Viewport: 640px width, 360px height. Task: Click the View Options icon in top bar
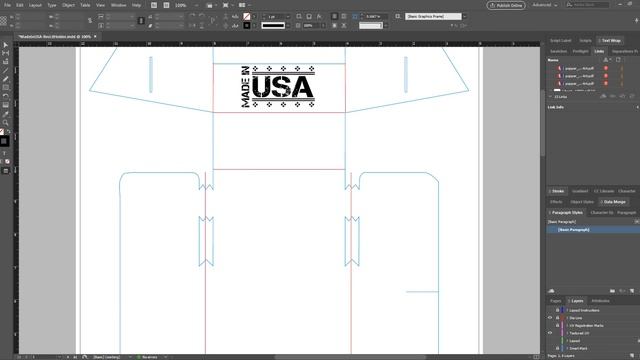[209, 5]
